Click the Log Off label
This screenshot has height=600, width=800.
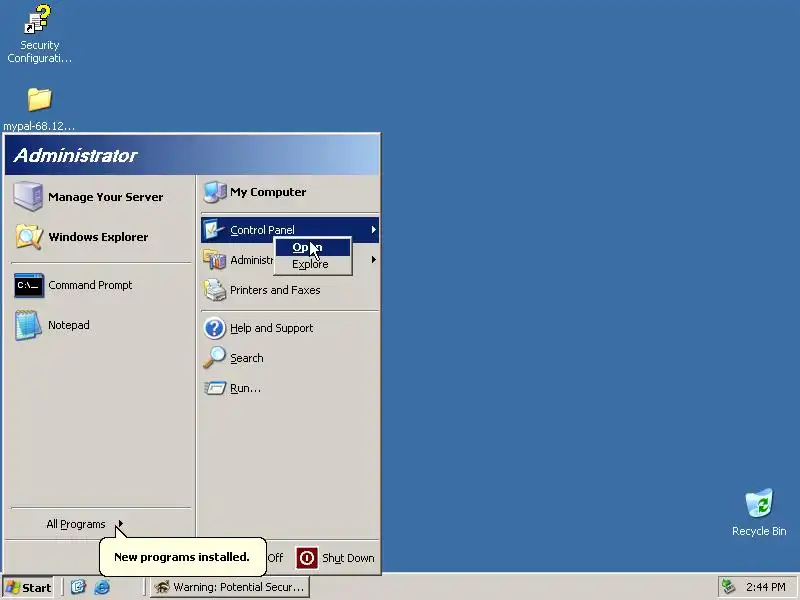(x=275, y=558)
